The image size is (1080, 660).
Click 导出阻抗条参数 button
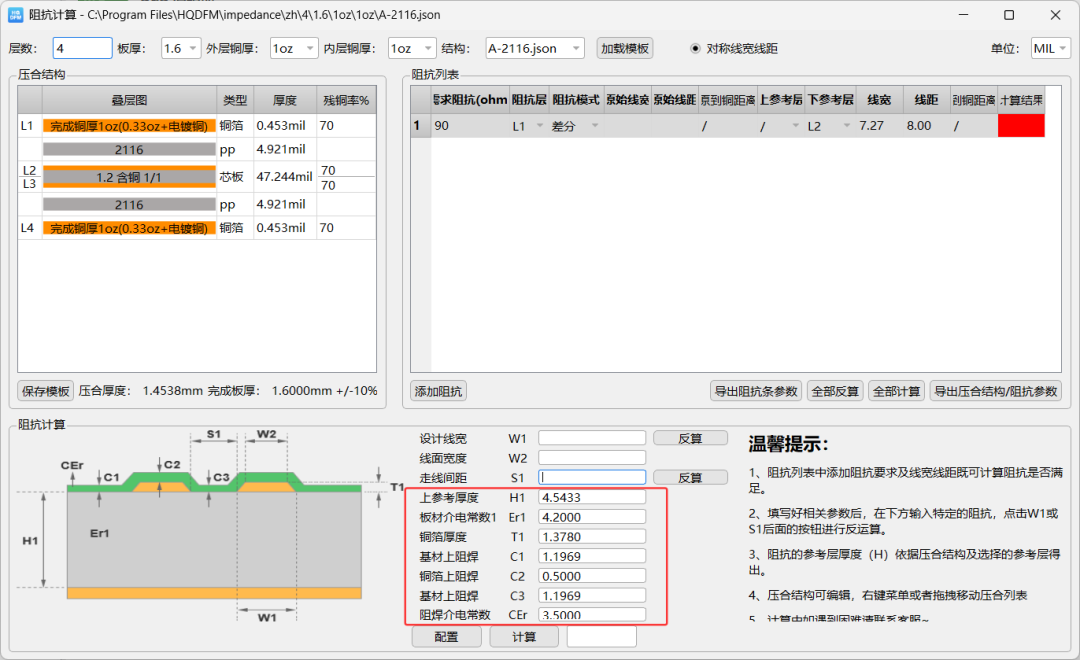pos(756,391)
